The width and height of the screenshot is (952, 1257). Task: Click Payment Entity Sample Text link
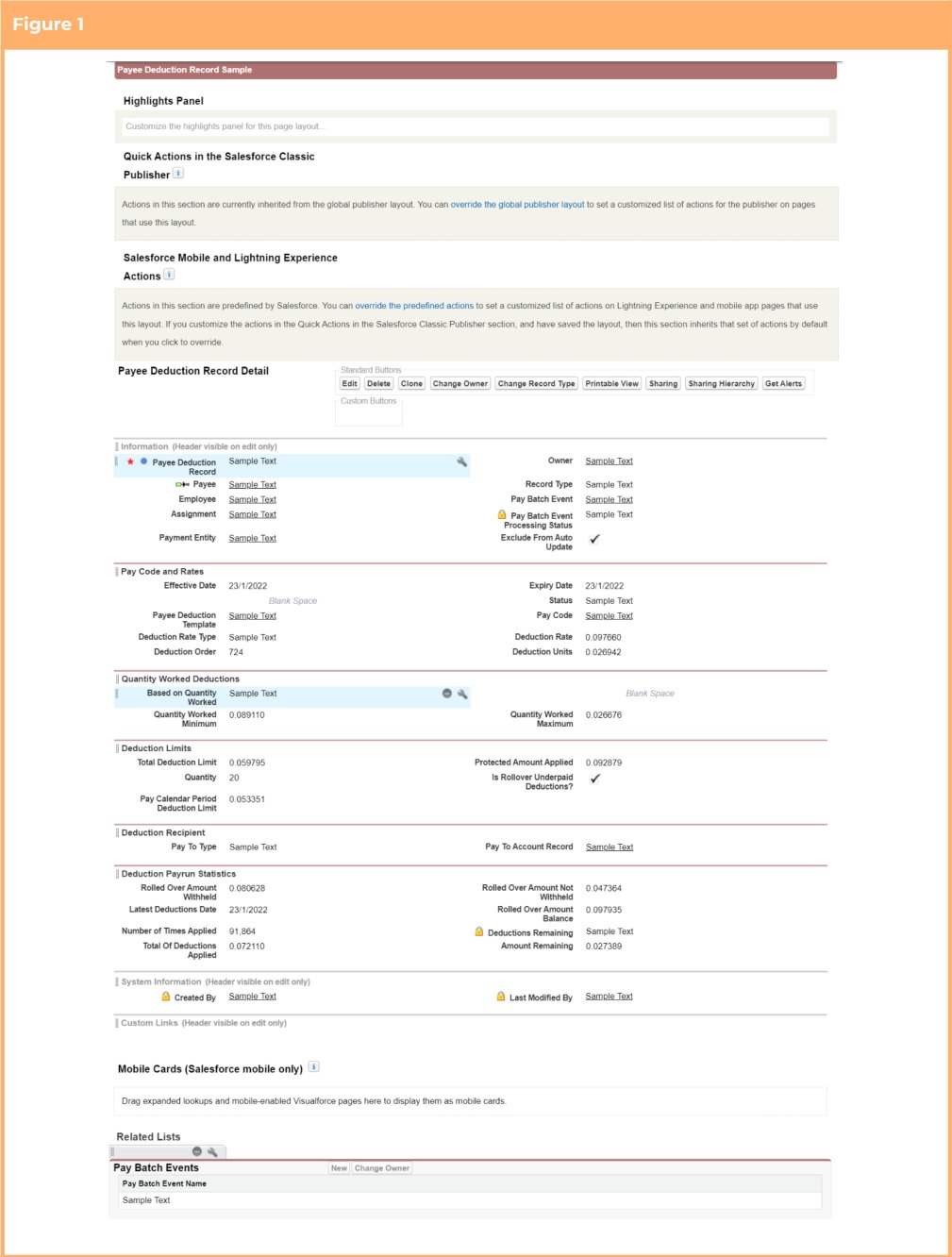coord(252,539)
